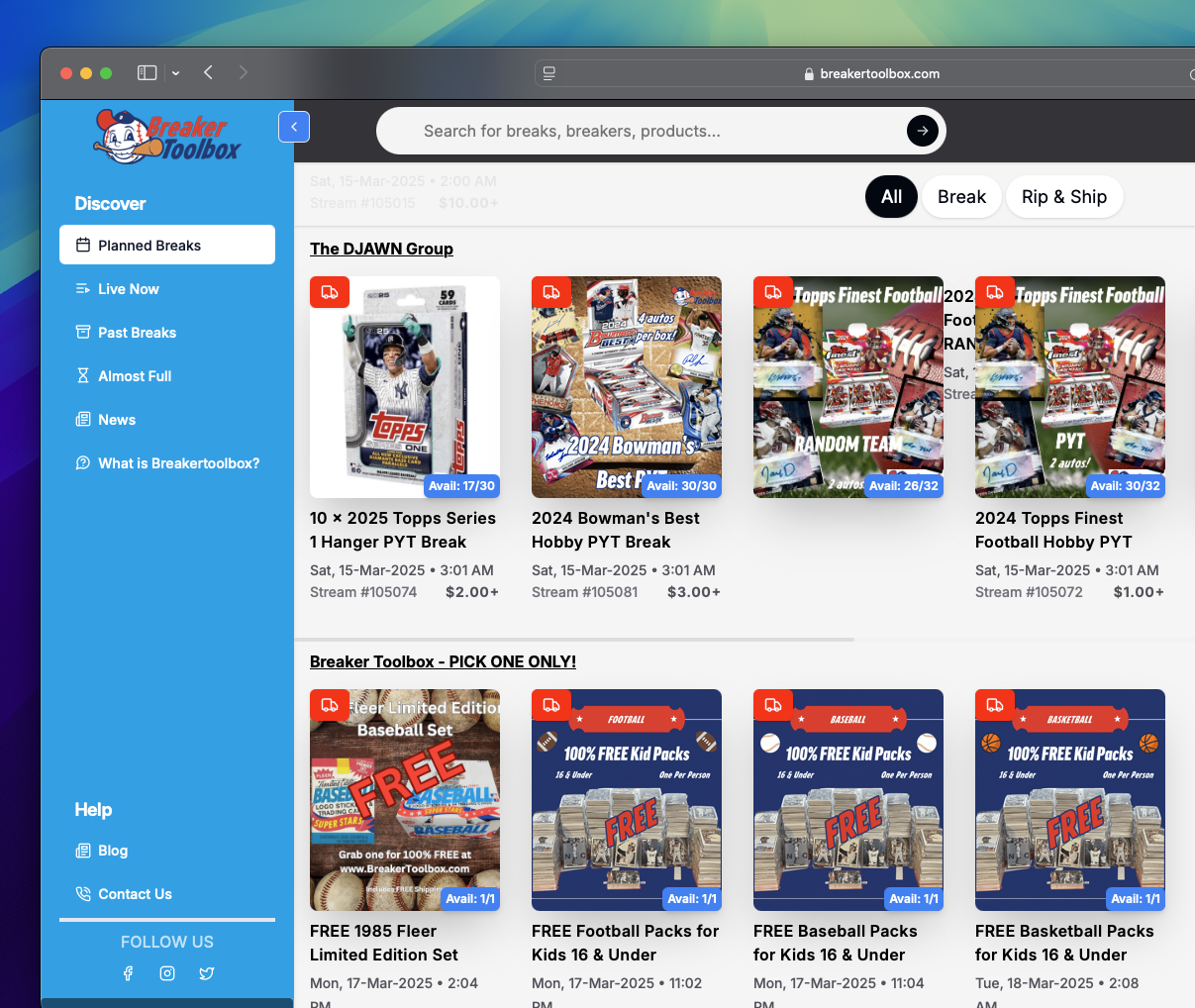
Task: Click the Planned Breaks calendar icon
Action: (x=83, y=245)
